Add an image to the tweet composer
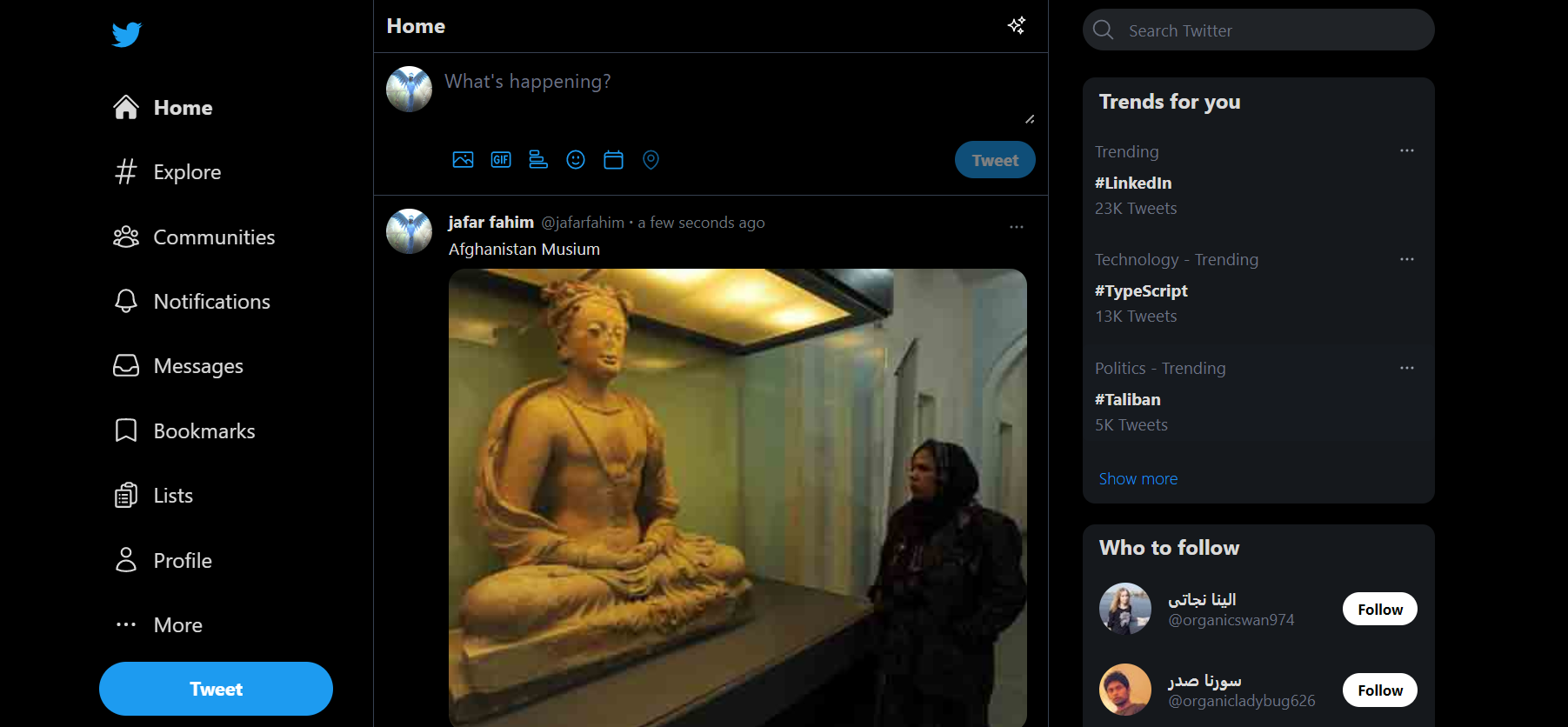The image size is (1568, 727). tap(463, 160)
